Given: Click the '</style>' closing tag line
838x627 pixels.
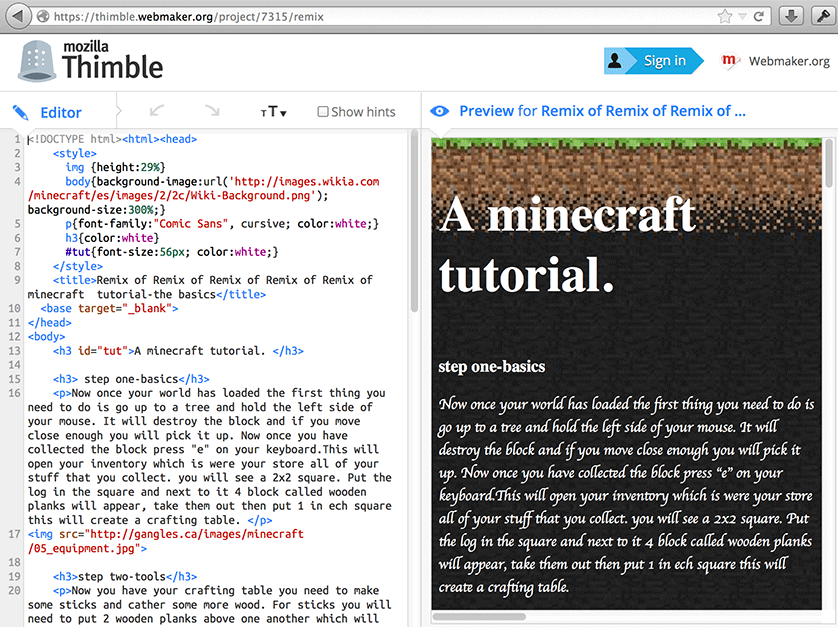Looking at the screenshot, I should point(78,266).
